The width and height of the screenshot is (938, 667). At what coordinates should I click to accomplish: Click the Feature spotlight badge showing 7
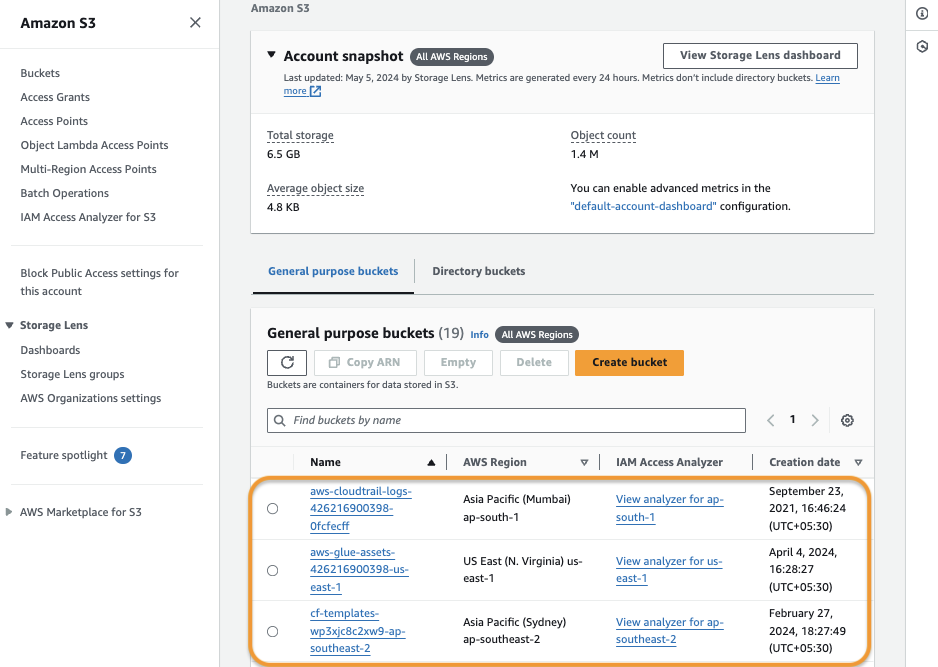click(x=123, y=455)
